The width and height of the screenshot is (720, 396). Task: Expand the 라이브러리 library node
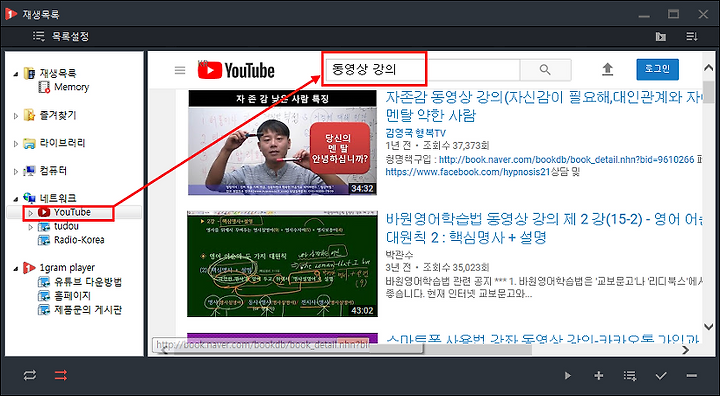(x=16, y=144)
